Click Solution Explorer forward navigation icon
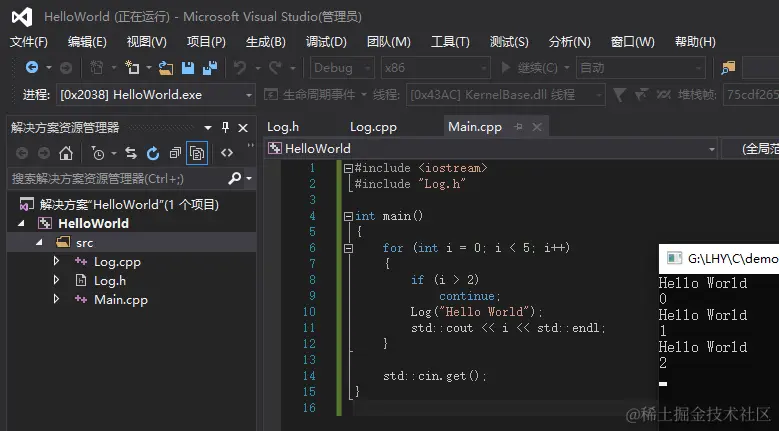Viewport: 779px width, 431px height. [44, 153]
